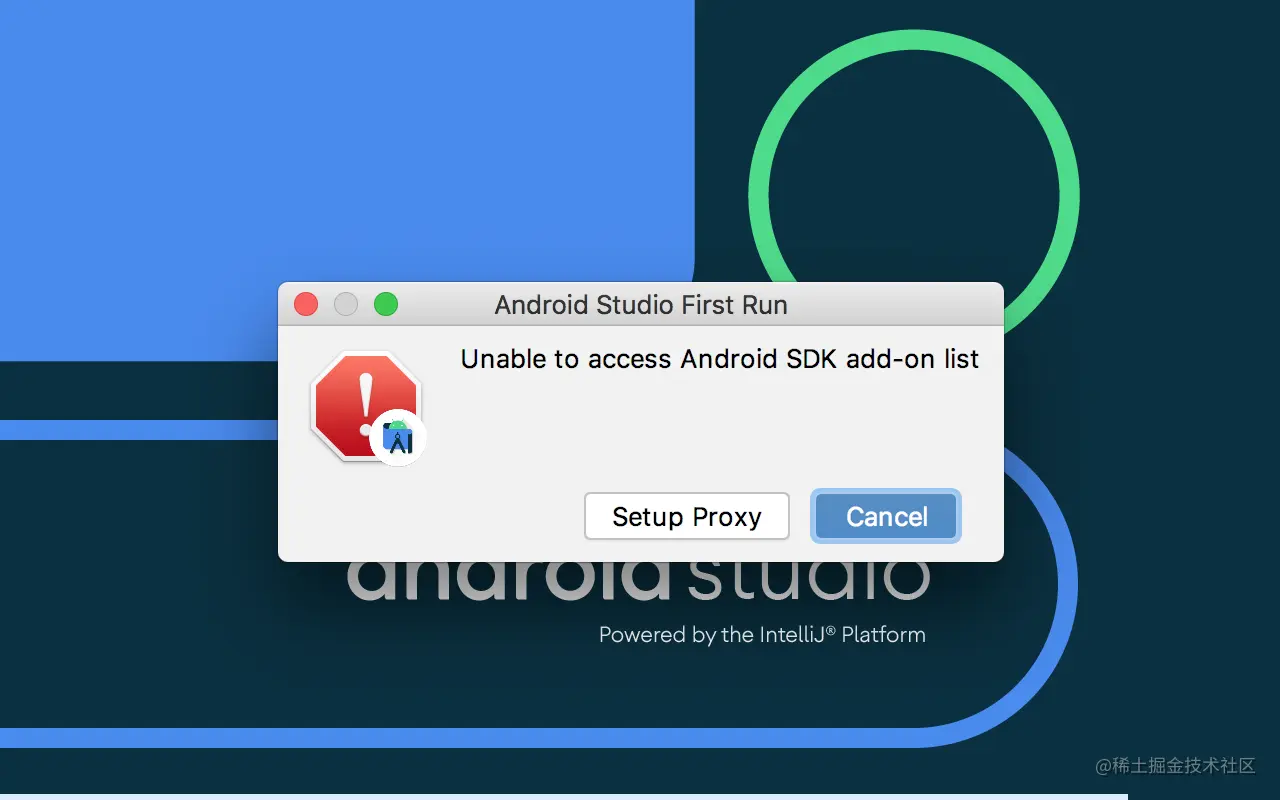Viewport: 1280px width, 800px height.
Task: Click the red error stop-sign icon
Action: pos(365,404)
